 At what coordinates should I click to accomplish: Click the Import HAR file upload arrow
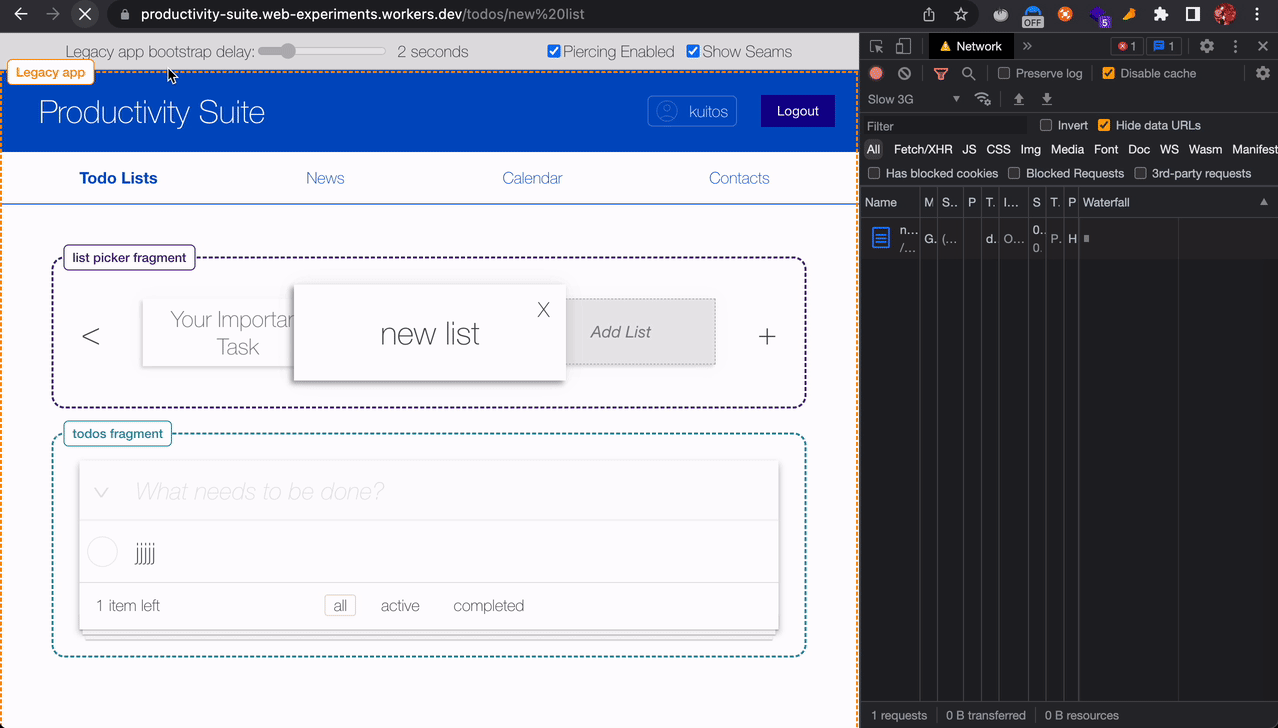(x=1019, y=99)
